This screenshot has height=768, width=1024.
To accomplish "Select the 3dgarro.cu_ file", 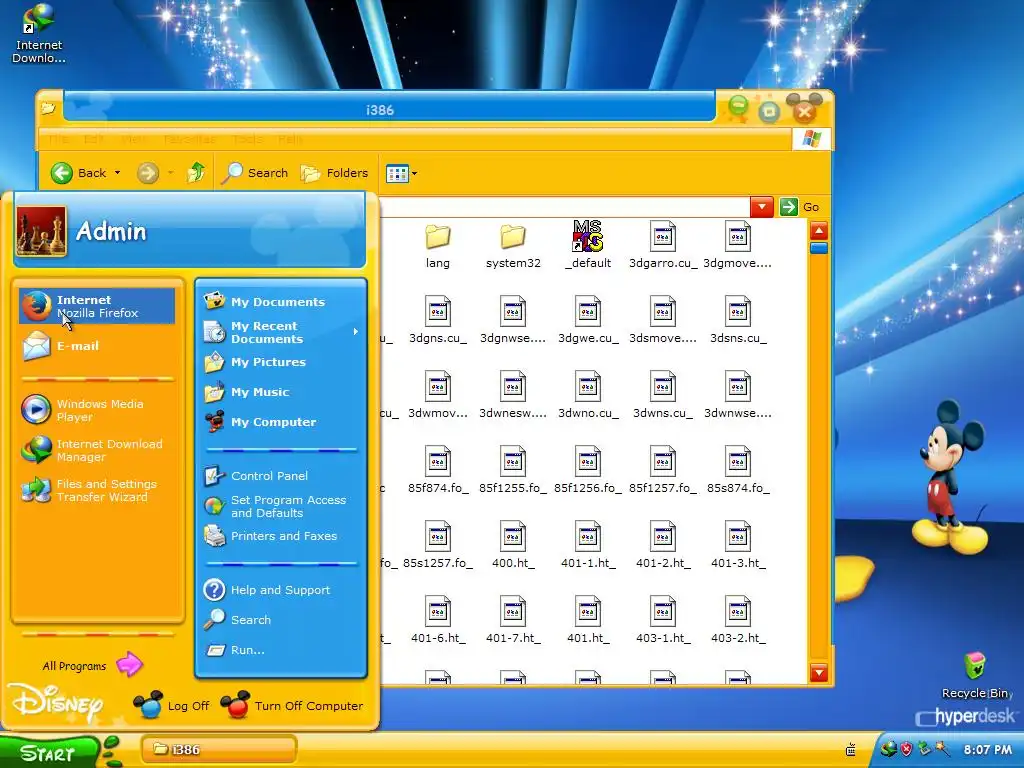I will (663, 245).
